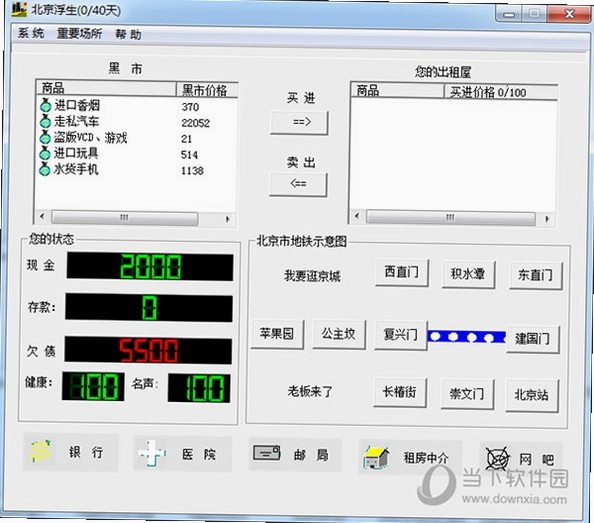Click the internet cafe crossed-circle icon
This screenshot has width=594, height=523.
(x=497, y=459)
